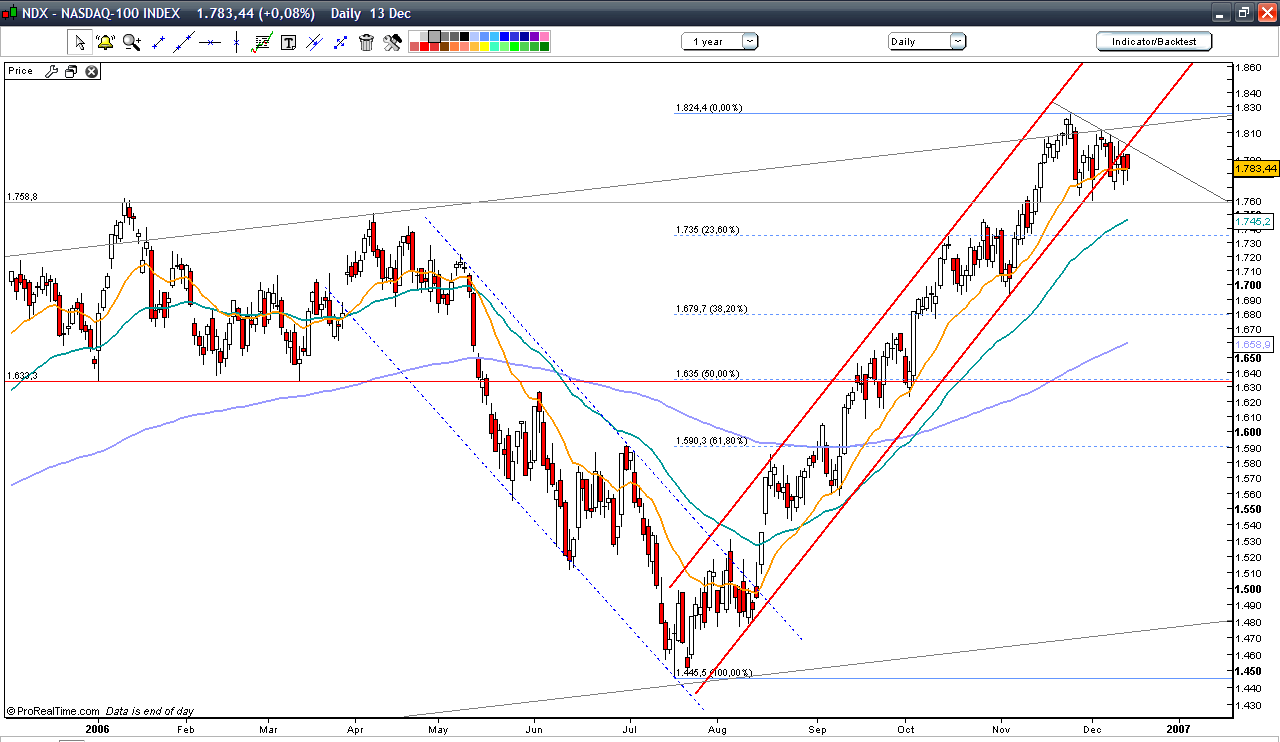The image size is (1280, 742).
Task: Choose the parallel lines drawing tool
Action: coord(316,42)
